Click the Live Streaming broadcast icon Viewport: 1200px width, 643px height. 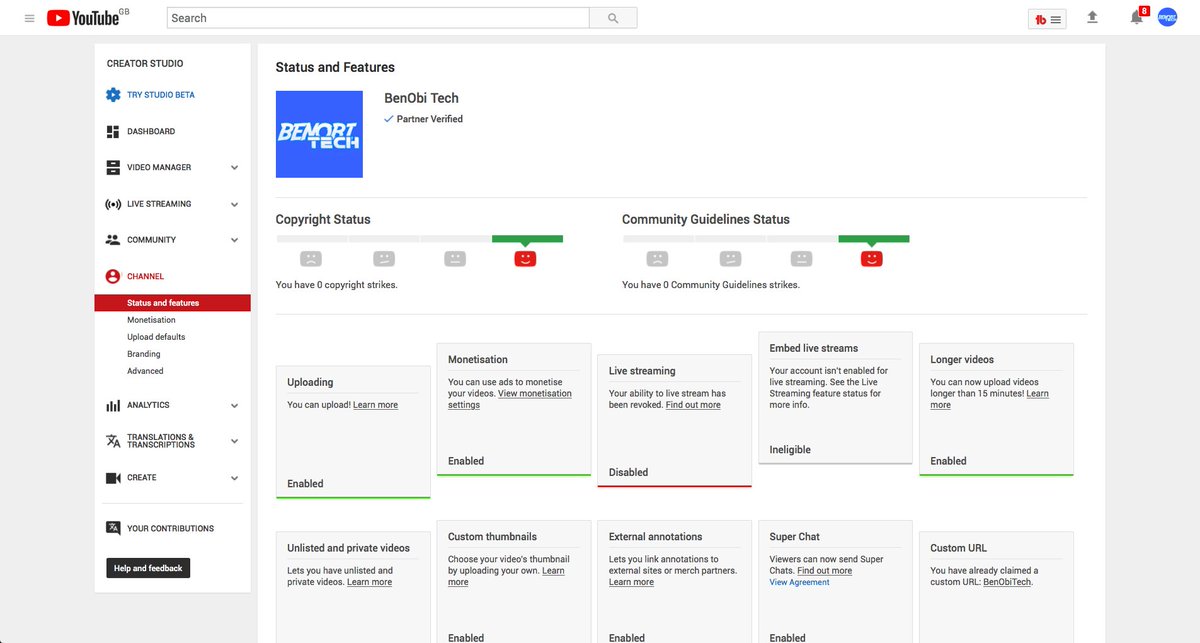click(113, 204)
